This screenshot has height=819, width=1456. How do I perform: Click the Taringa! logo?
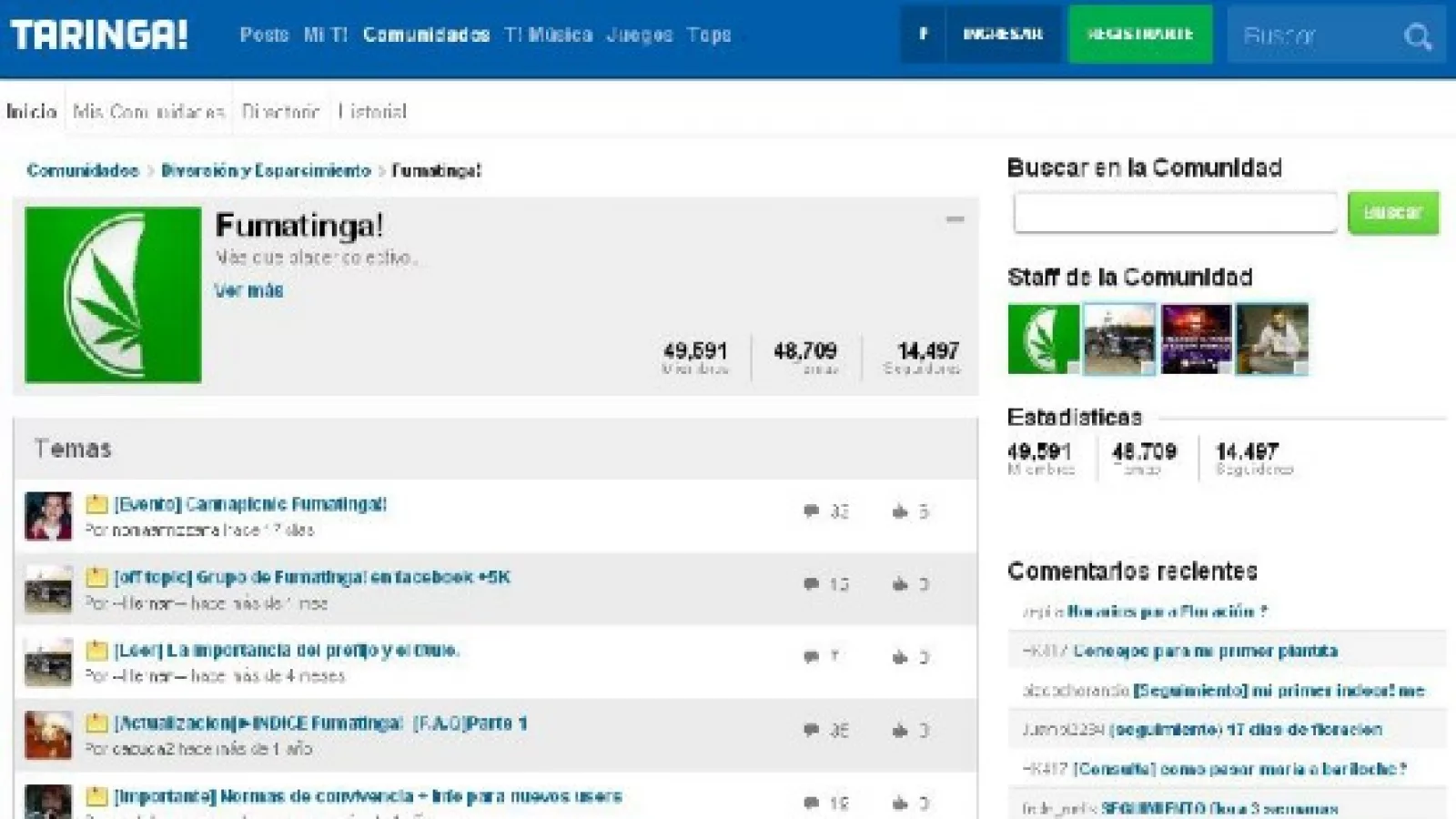(x=98, y=35)
